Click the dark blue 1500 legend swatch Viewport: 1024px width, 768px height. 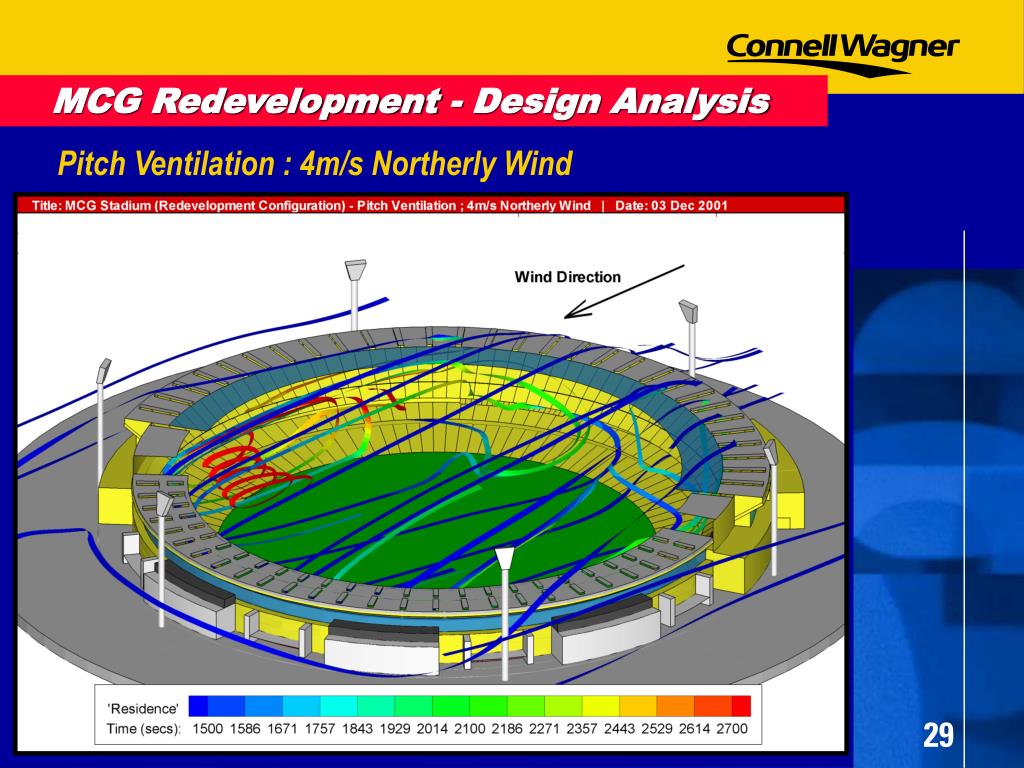[199, 706]
